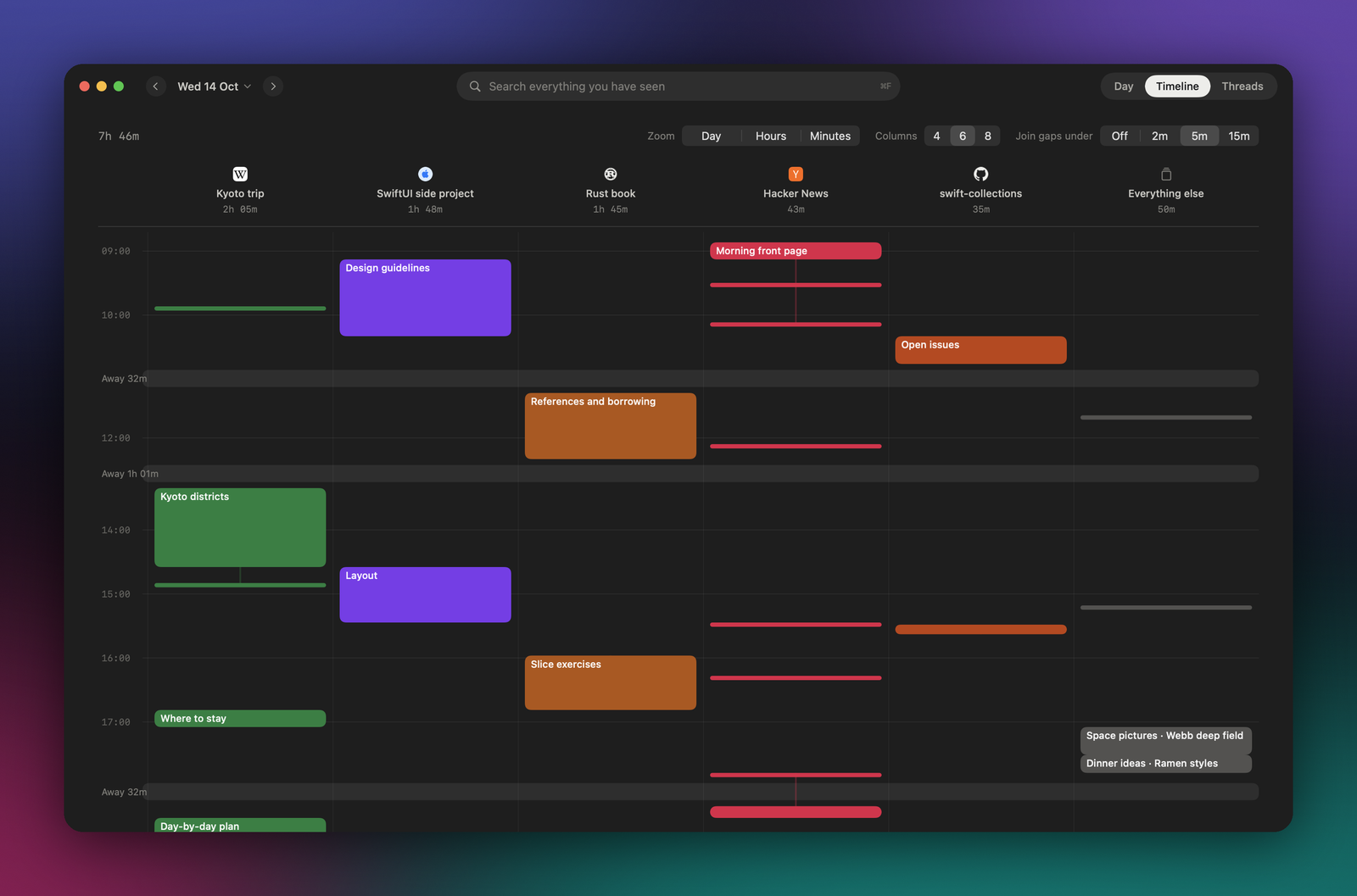Click the Wikipedia icon above Kyoto trip

[240, 174]
